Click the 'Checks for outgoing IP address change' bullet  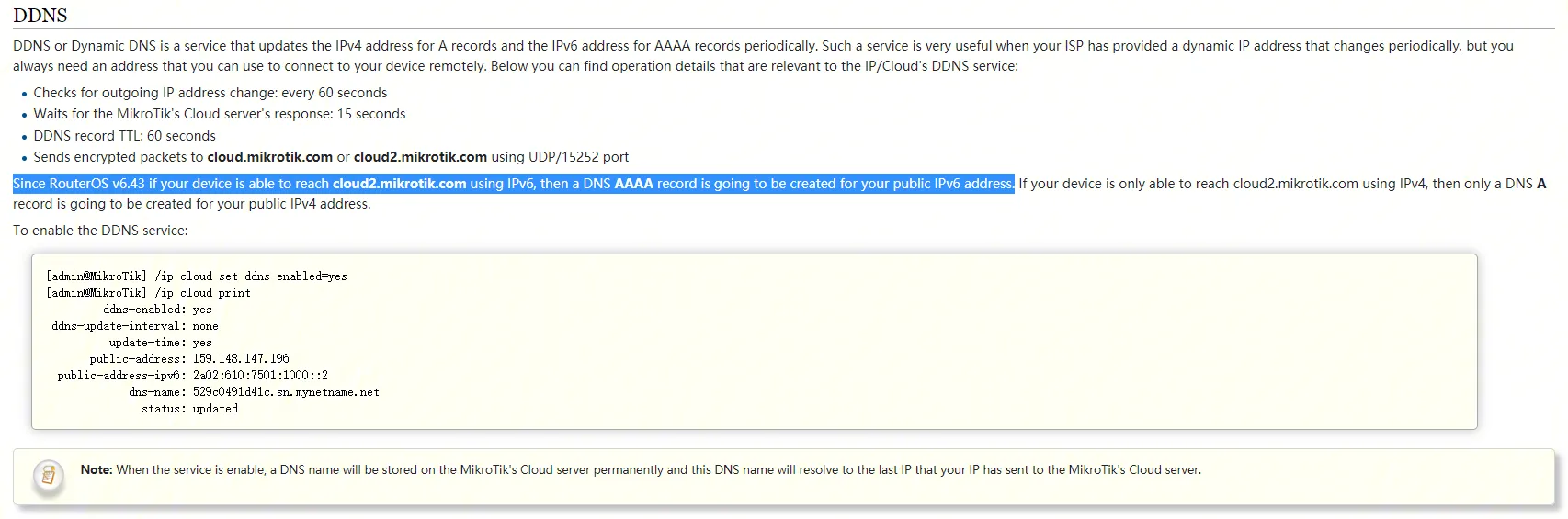click(x=210, y=93)
